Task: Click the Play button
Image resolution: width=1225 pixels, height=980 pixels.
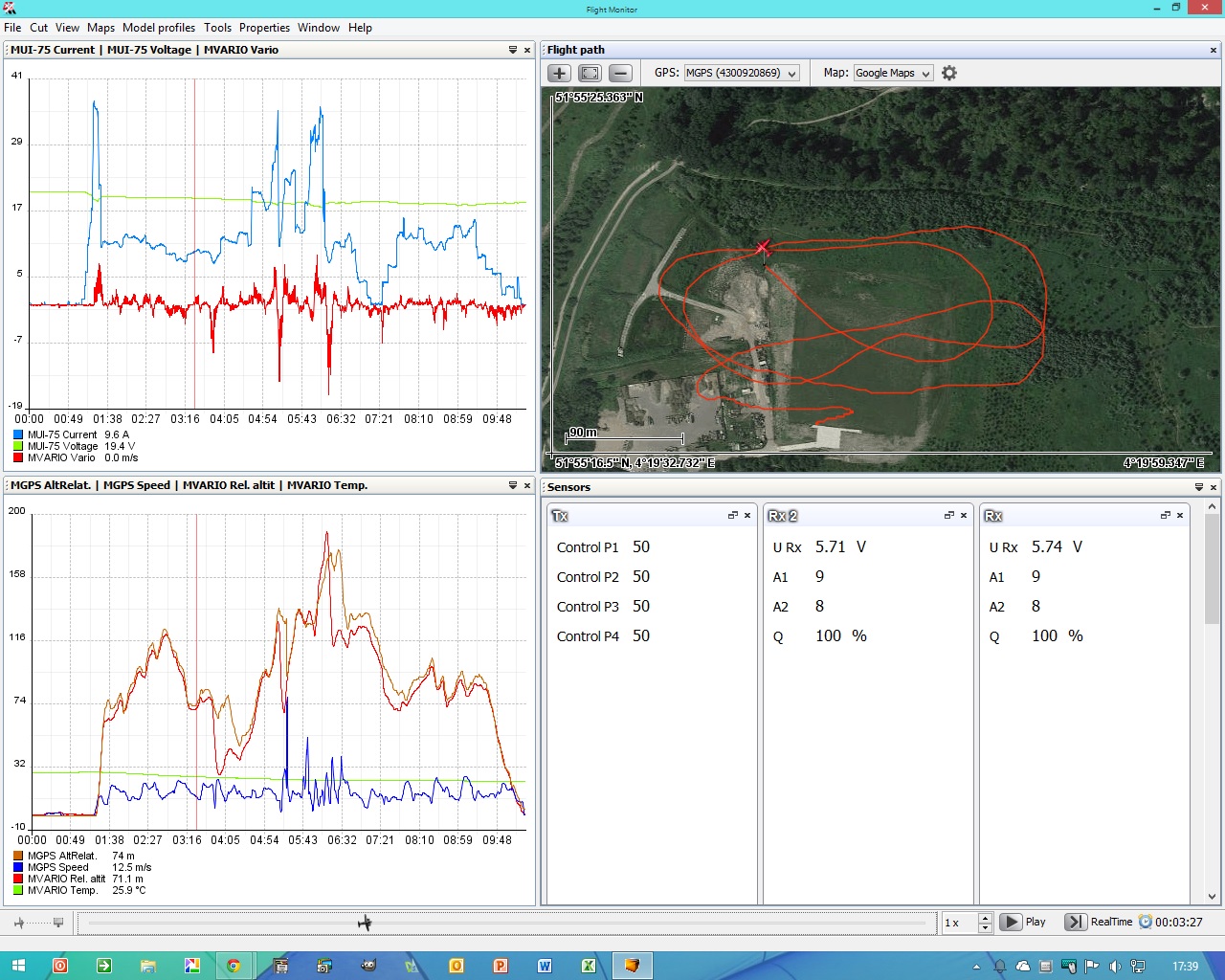Action: click(1023, 922)
